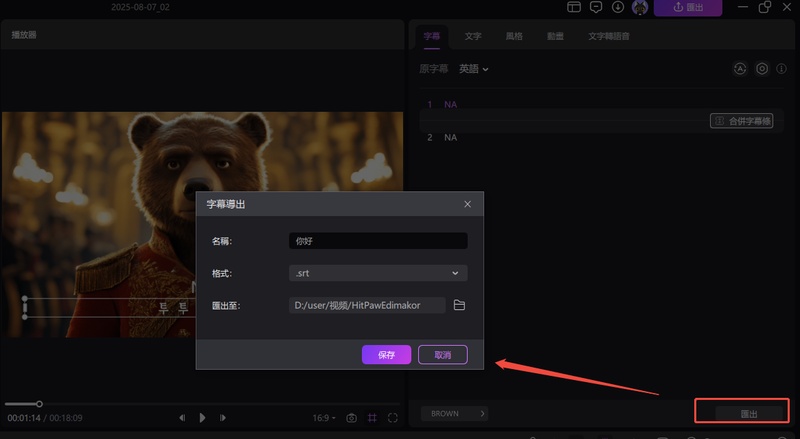Switch to the 字幕 tab

pos(432,36)
